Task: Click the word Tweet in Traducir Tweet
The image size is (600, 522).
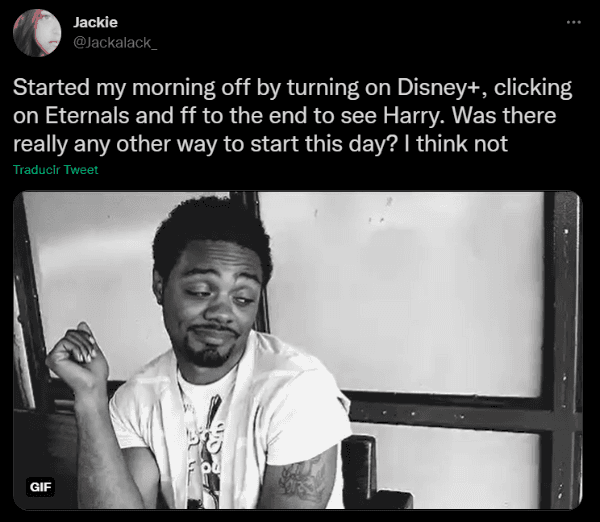Action: (x=81, y=170)
